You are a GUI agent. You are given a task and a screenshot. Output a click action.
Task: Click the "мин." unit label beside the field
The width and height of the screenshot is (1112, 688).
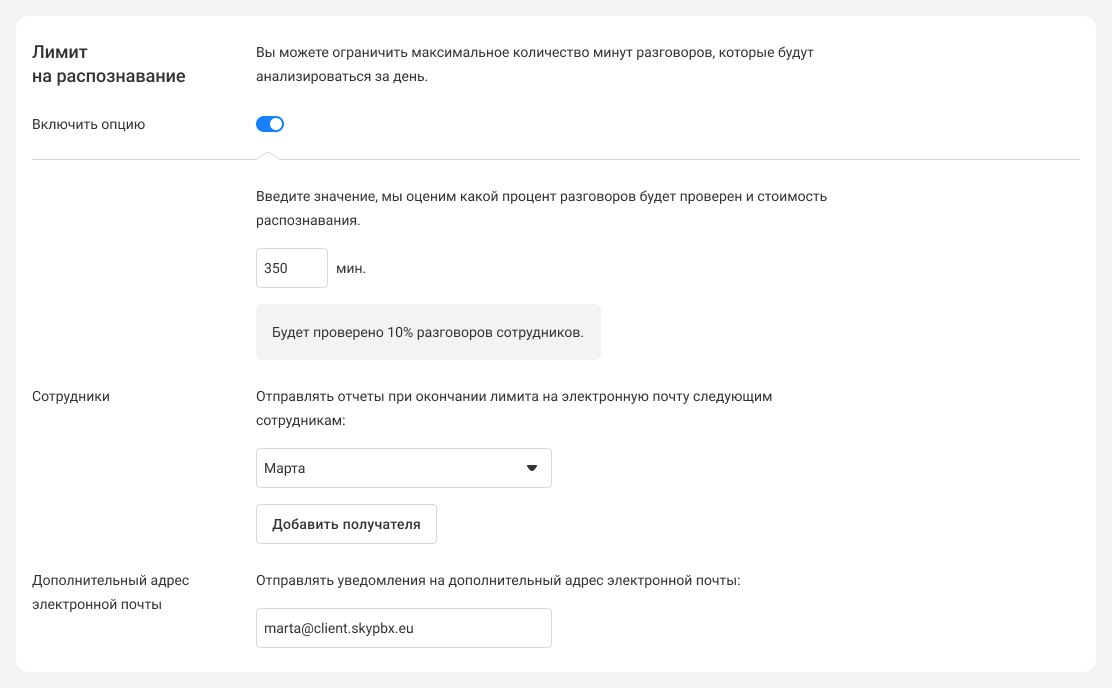tap(351, 269)
